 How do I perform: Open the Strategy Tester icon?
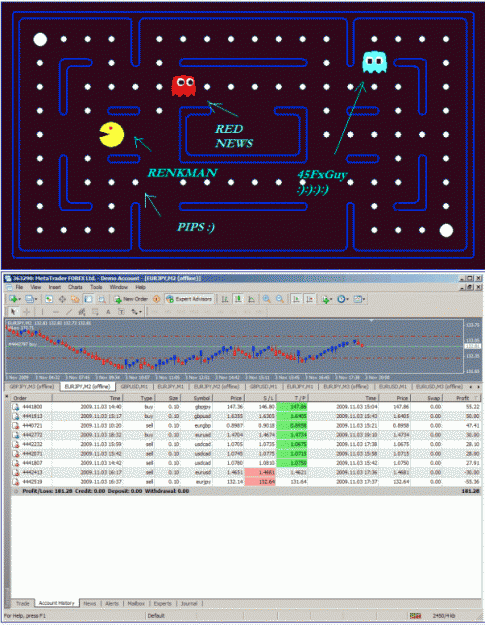(102, 299)
